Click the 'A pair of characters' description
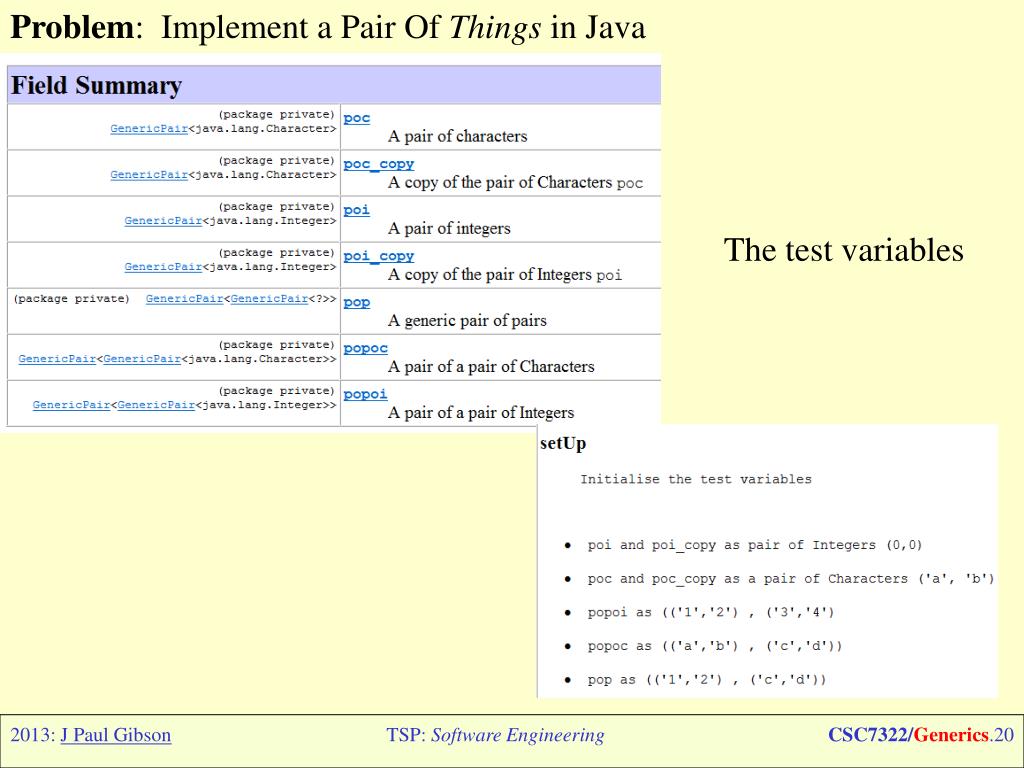The width and height of the screenshot is (1024, 768). pyautogui.click(x=457, y=136)
